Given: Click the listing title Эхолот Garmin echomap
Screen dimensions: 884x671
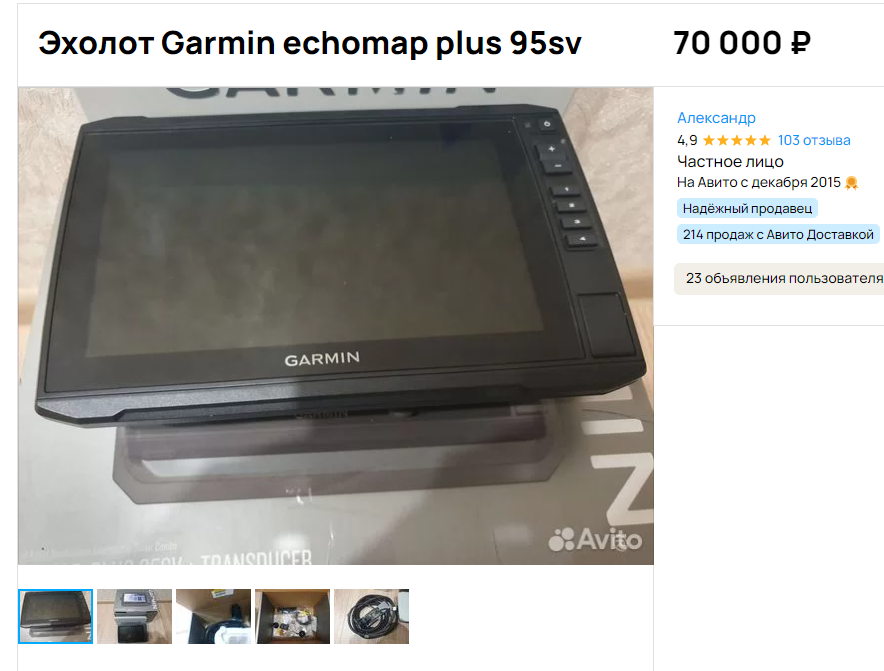Looking at the screenshot, I should click(310, 43).
